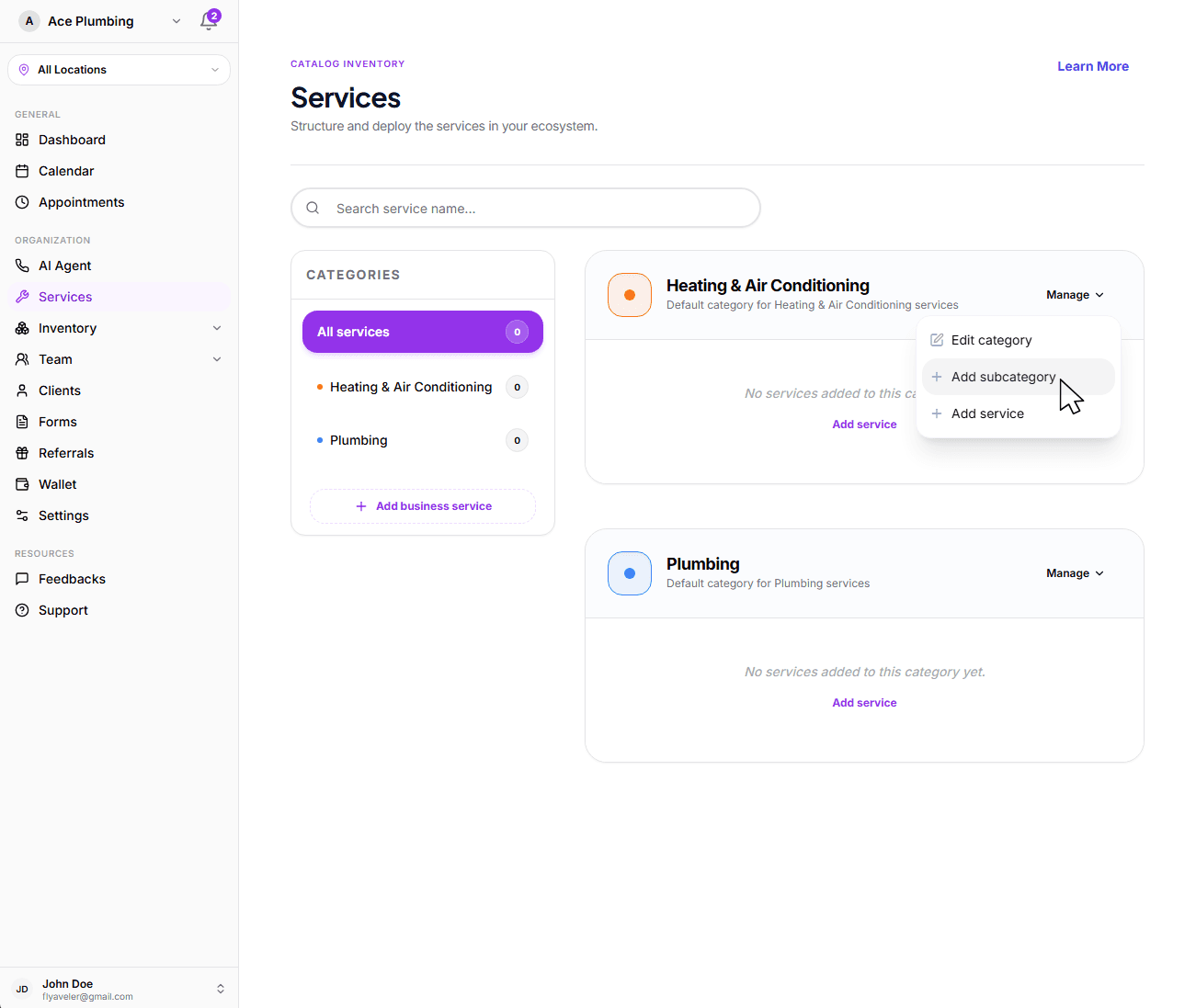Open Wallet icon in sidebar
Viewport: 1196px width, 1008px height.
(x=22, y=484)
